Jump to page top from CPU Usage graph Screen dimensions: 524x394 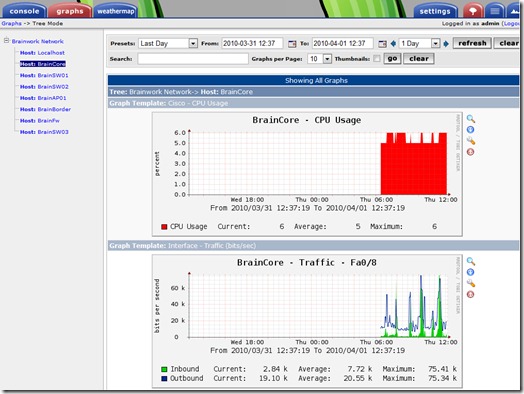click(471, 152)
